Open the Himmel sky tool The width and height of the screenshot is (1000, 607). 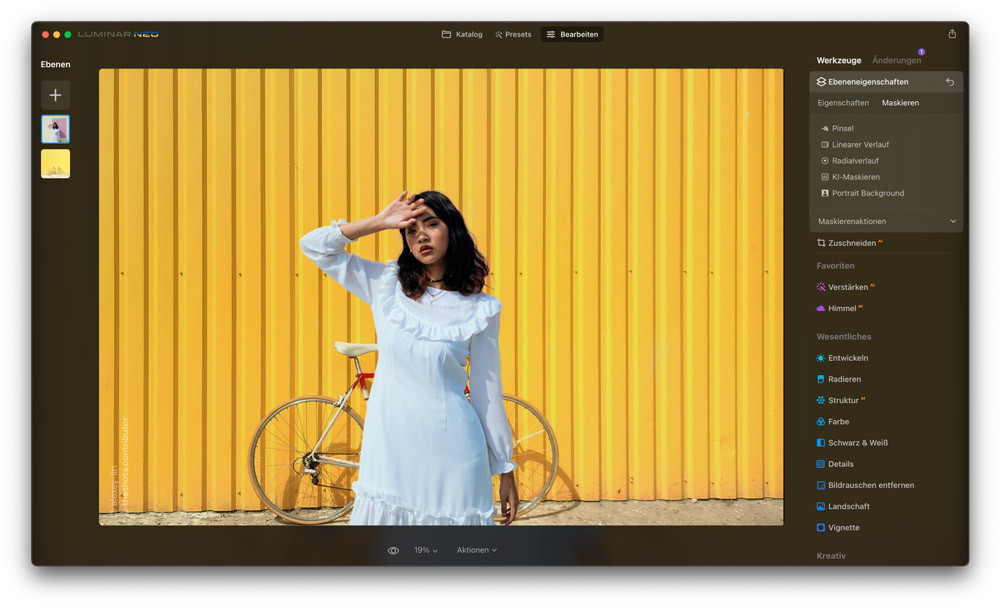coord(839,308)
